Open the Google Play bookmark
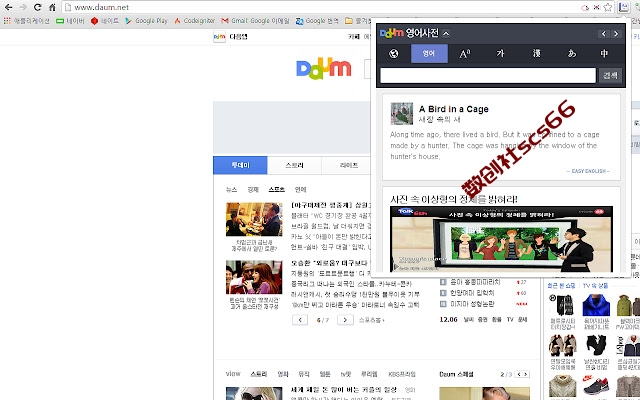The width and height of the screenshot is (640, 400). click(147, 20)
